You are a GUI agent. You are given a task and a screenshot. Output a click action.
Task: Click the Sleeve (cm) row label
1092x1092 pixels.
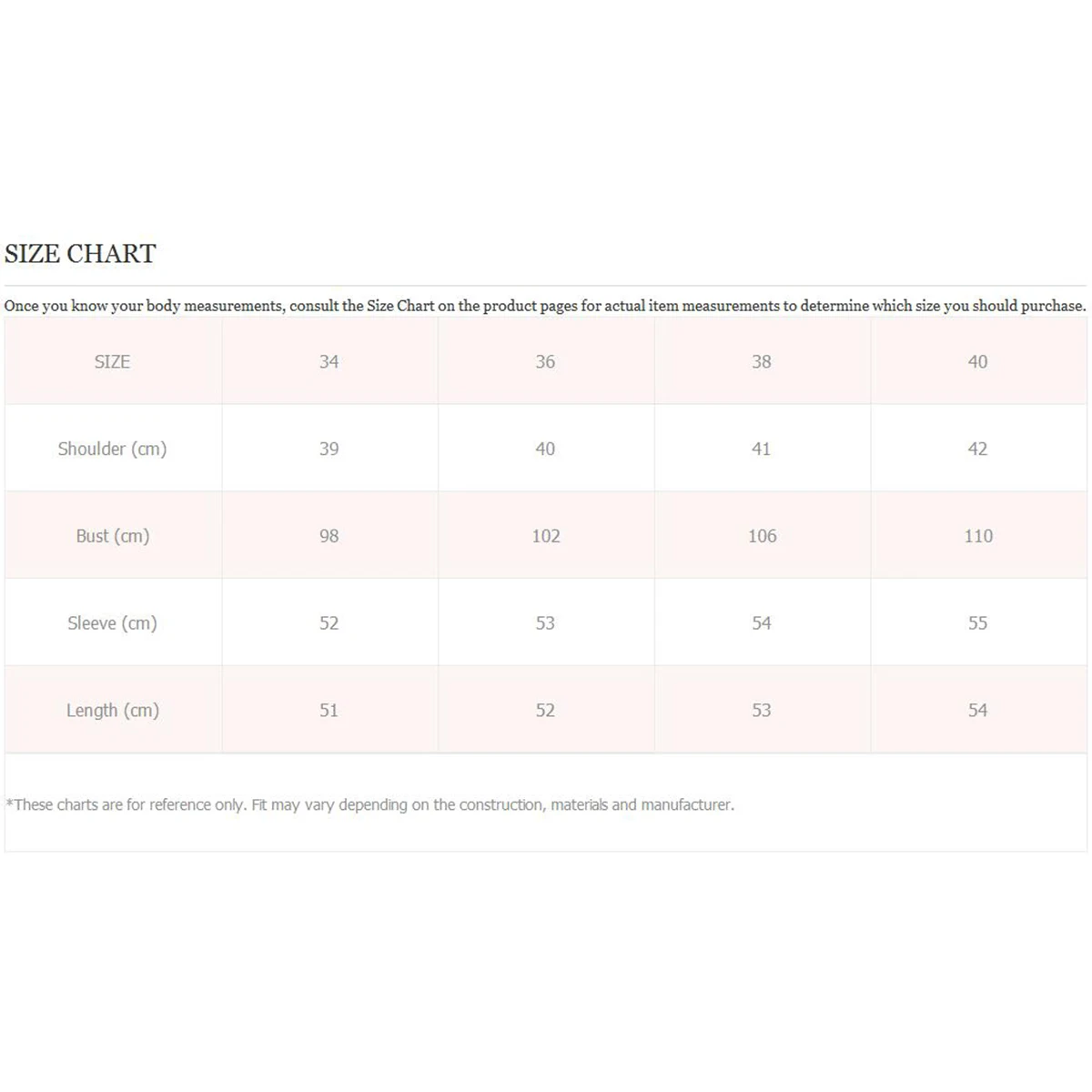coord(112,623)
